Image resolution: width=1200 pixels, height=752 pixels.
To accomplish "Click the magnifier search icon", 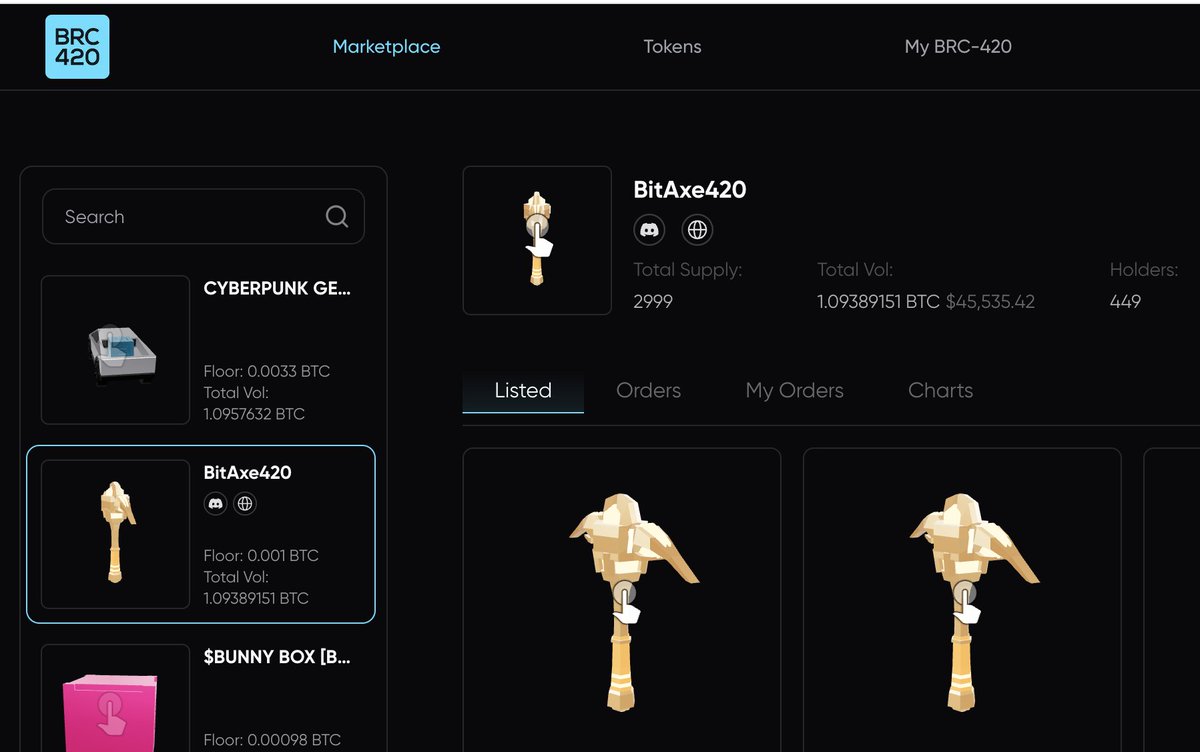I will [337, 217].
